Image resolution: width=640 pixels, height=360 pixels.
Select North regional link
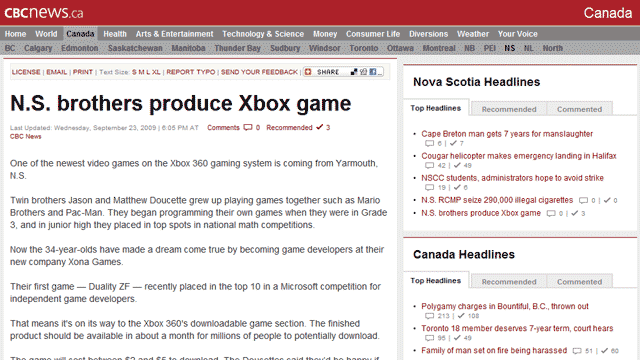click(x=553, y=48)
